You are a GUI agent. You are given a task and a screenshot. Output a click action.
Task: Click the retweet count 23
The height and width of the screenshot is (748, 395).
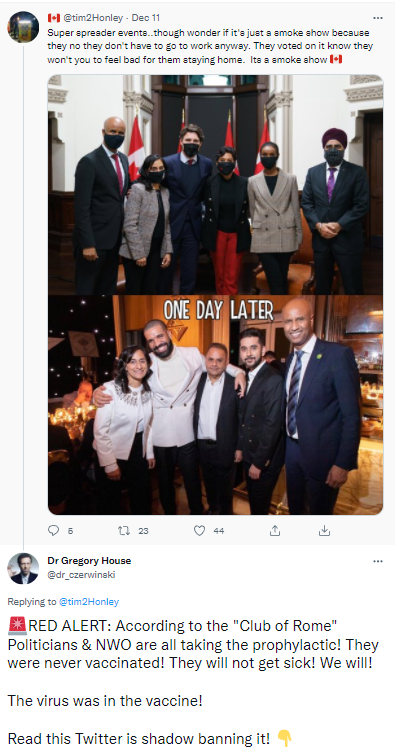pos(143,530)
